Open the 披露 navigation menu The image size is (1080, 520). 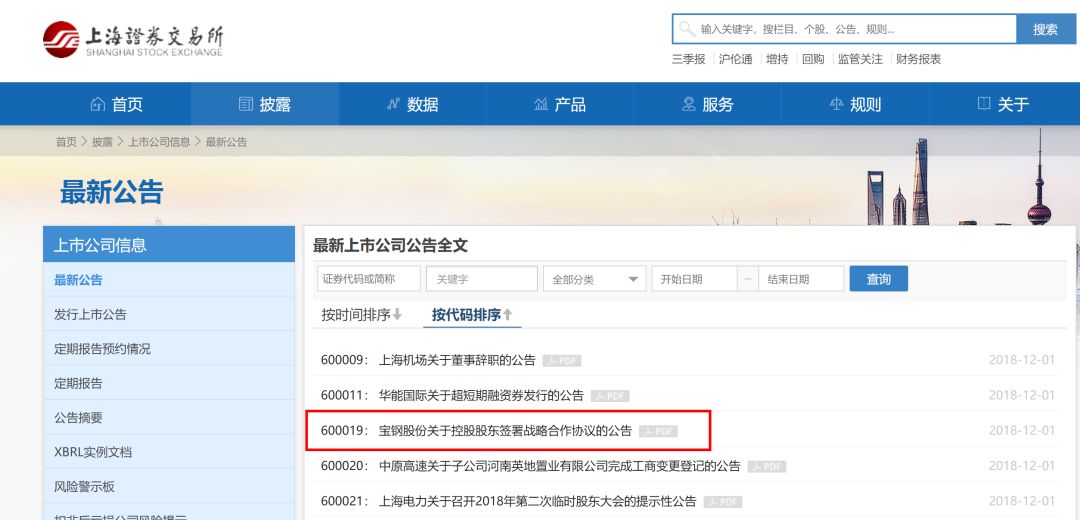tap(264, 104)
